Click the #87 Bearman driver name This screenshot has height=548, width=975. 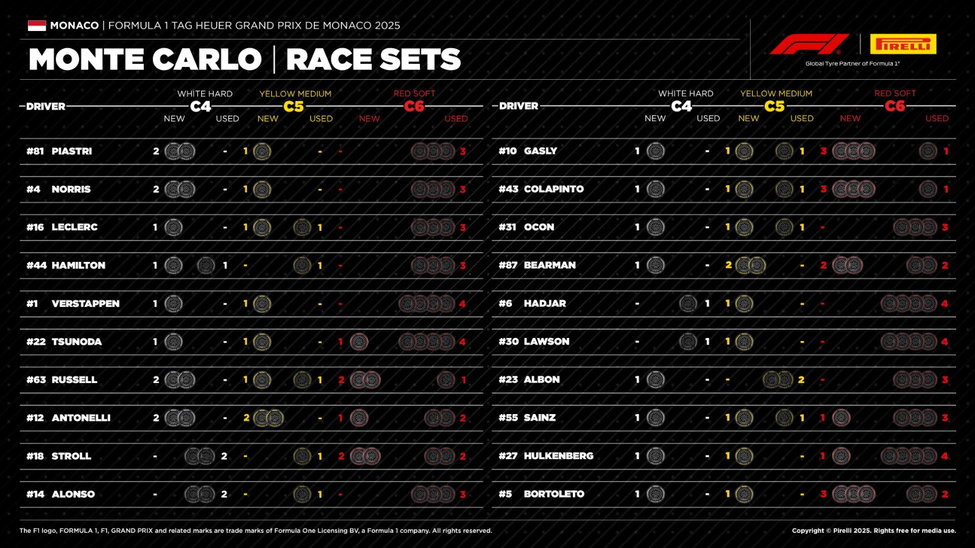pos(549,265)
